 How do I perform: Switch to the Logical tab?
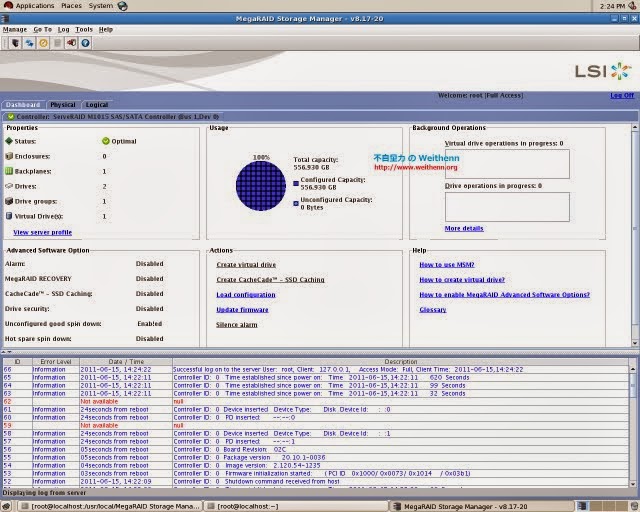pos(97,105)
